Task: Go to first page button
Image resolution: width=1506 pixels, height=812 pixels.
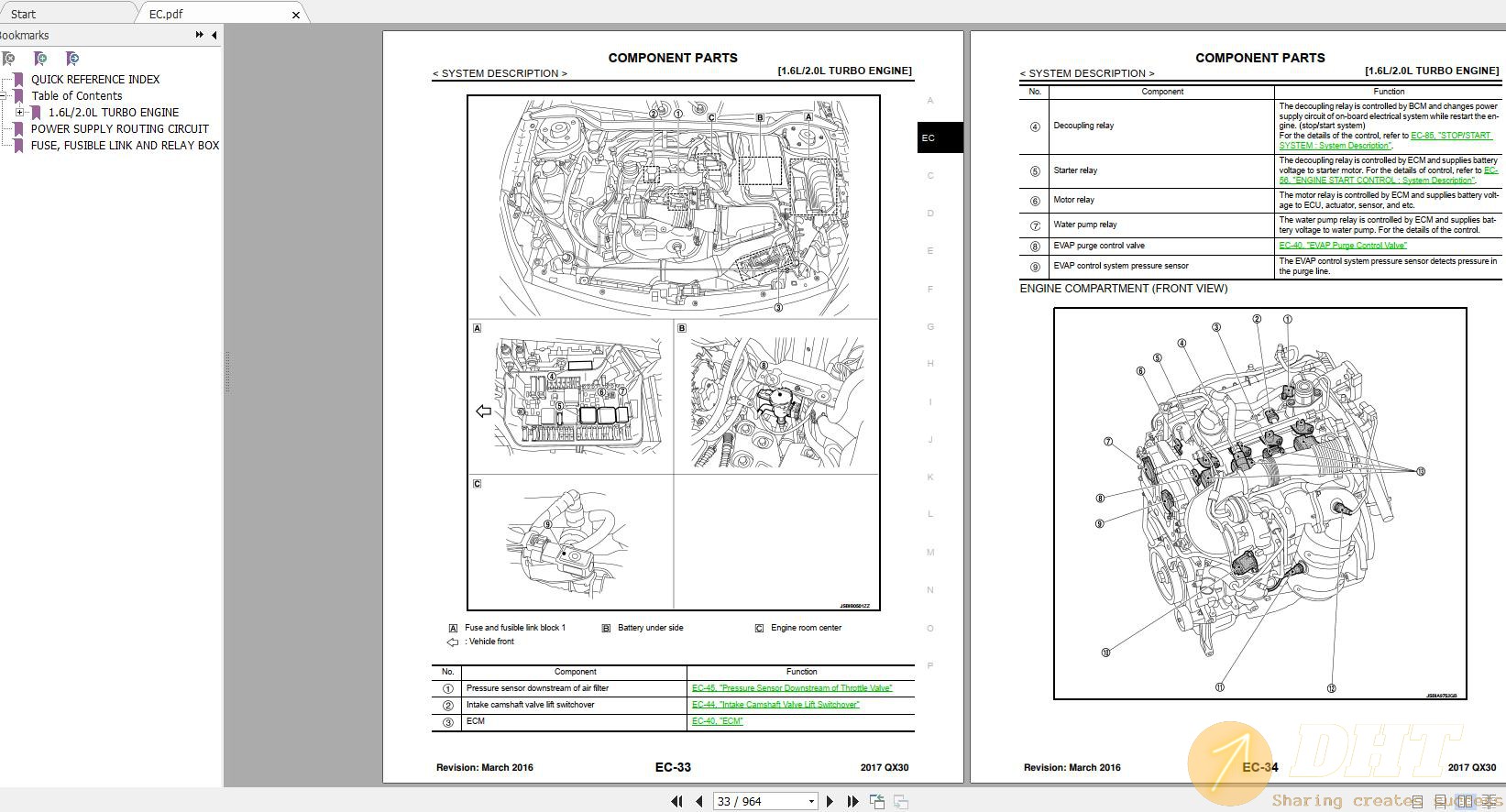Action: click(676, 801)
